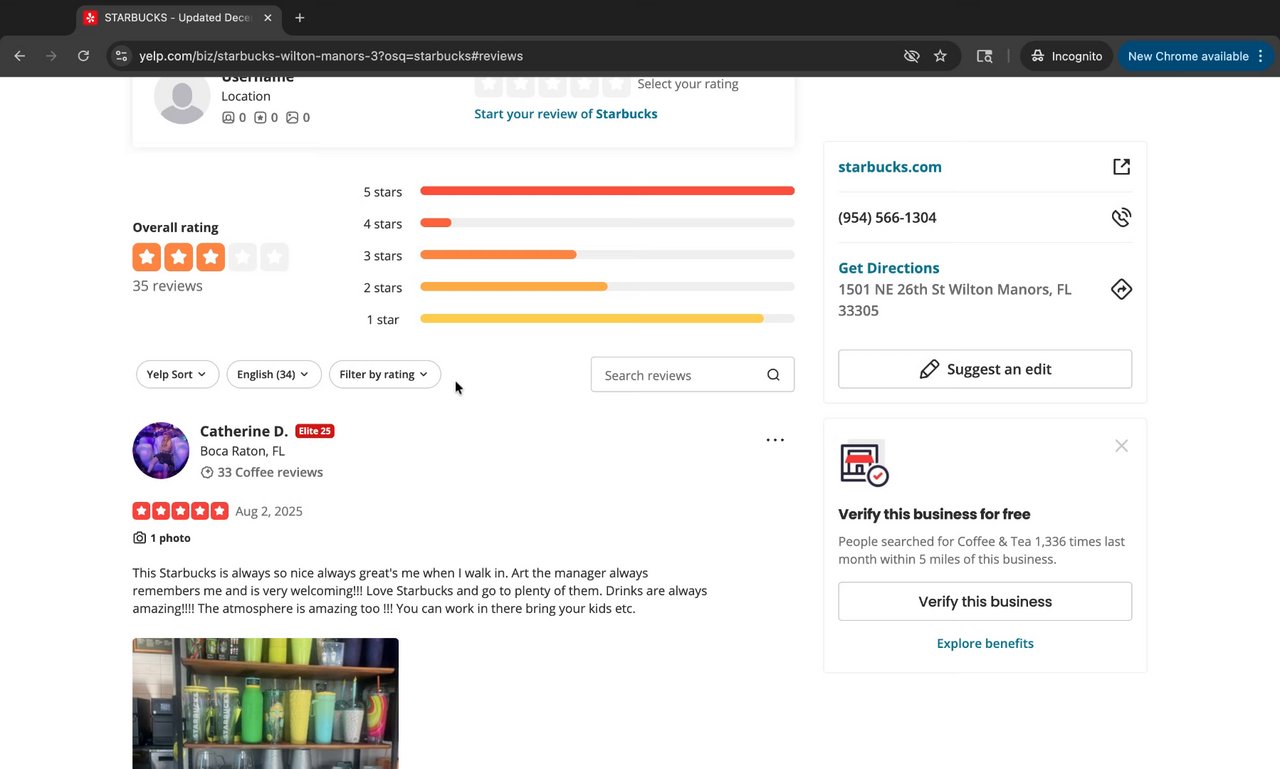Image resolution: width=1280 pixels, height=769 pixels.
Task: Open new tab with plus icon
Action: point(299,18)
